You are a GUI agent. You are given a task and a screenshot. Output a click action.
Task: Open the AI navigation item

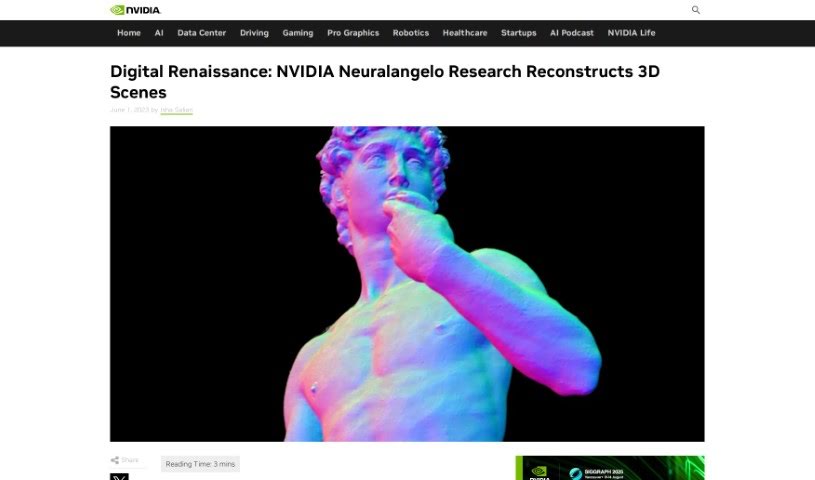159,33
